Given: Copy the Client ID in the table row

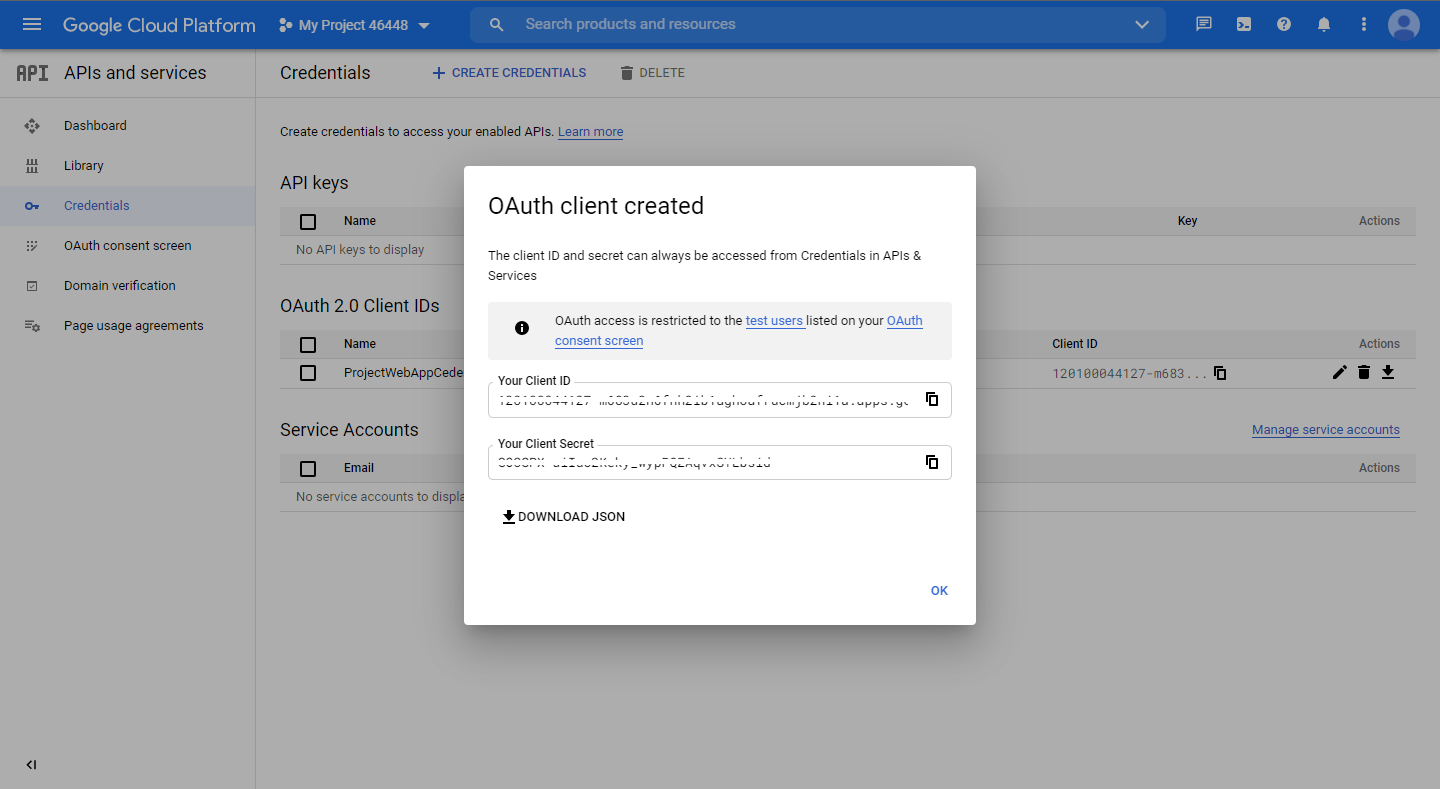Looking at the screenshot, I should click(1220, 373).
